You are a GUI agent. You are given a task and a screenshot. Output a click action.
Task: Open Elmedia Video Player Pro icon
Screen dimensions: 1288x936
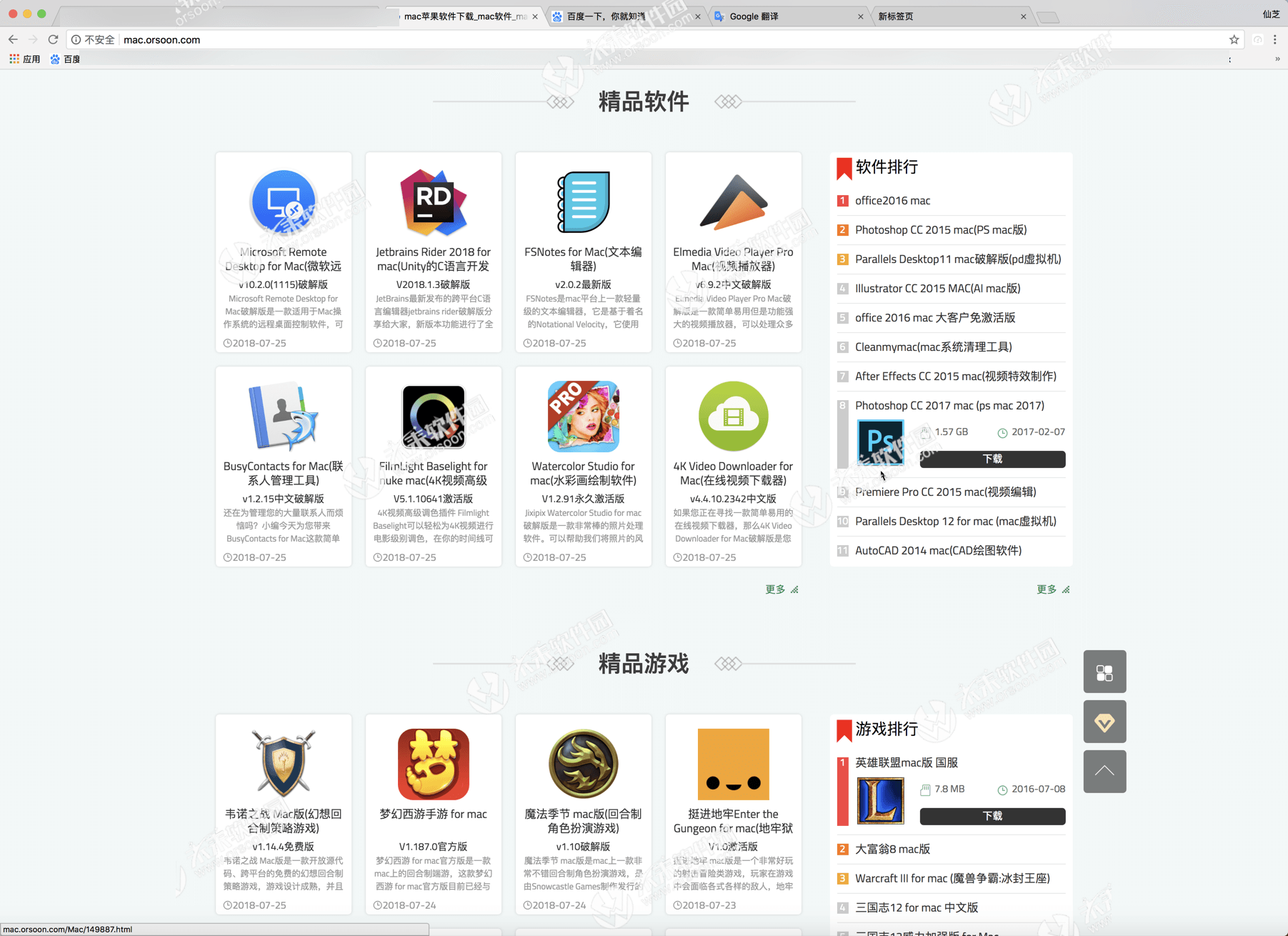(734, 202)
